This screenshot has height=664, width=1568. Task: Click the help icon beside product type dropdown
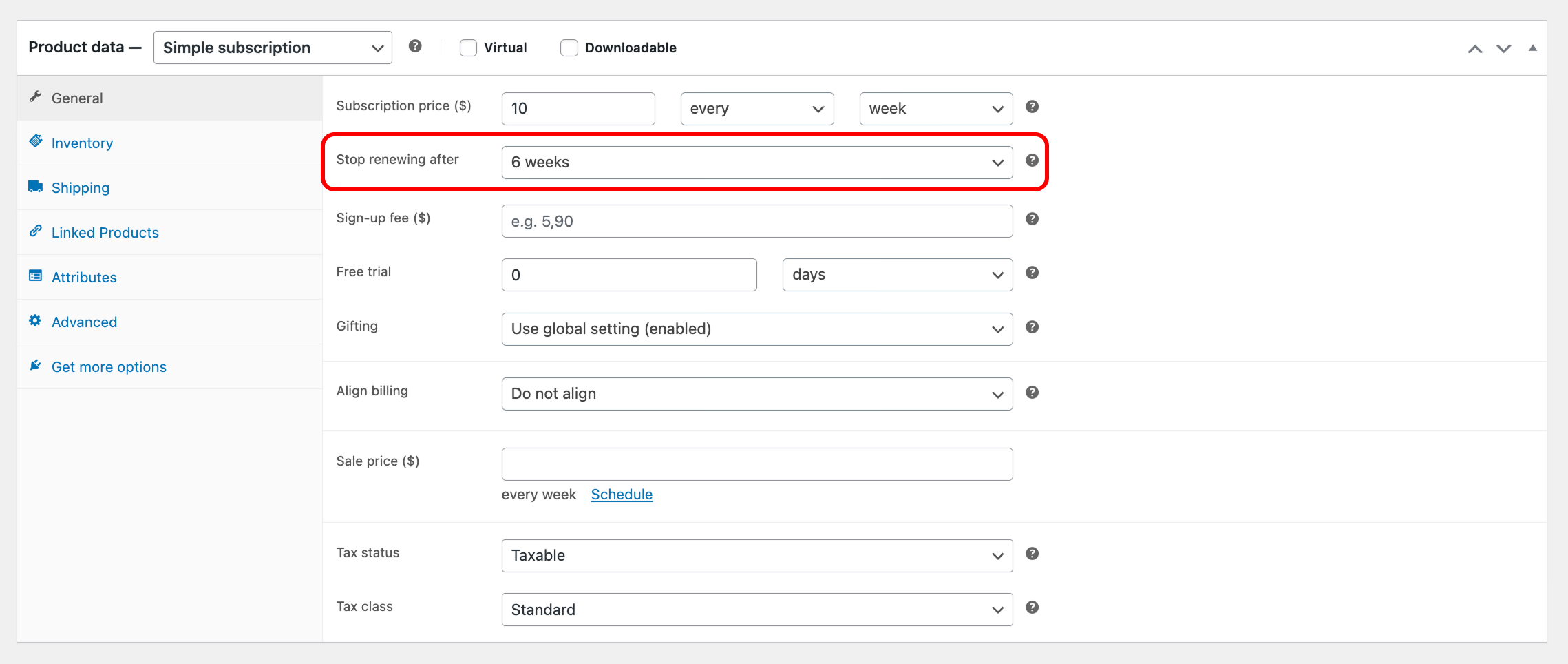[x=415, y=46]
